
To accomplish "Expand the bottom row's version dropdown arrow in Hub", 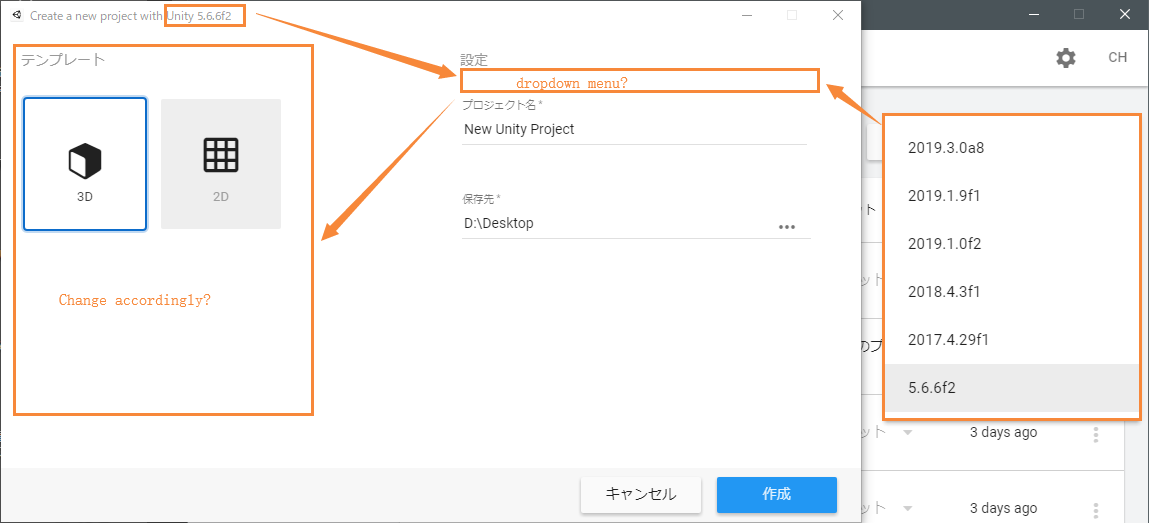I will [908, 508].
